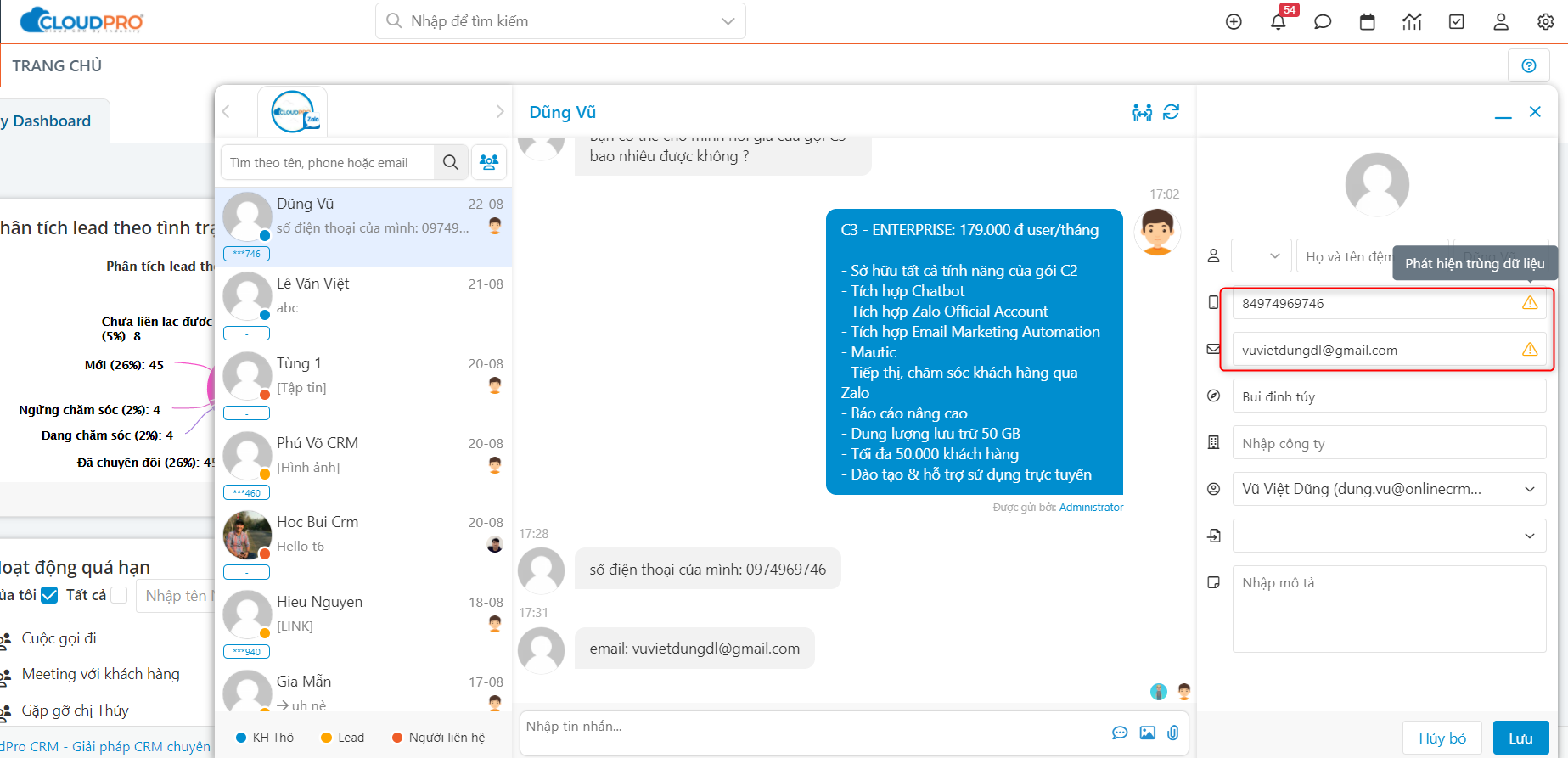1568x758 pixels.
Task: Click the phone duplicate warning icon
Action: pyautogui.click(x=1530, y=303)
